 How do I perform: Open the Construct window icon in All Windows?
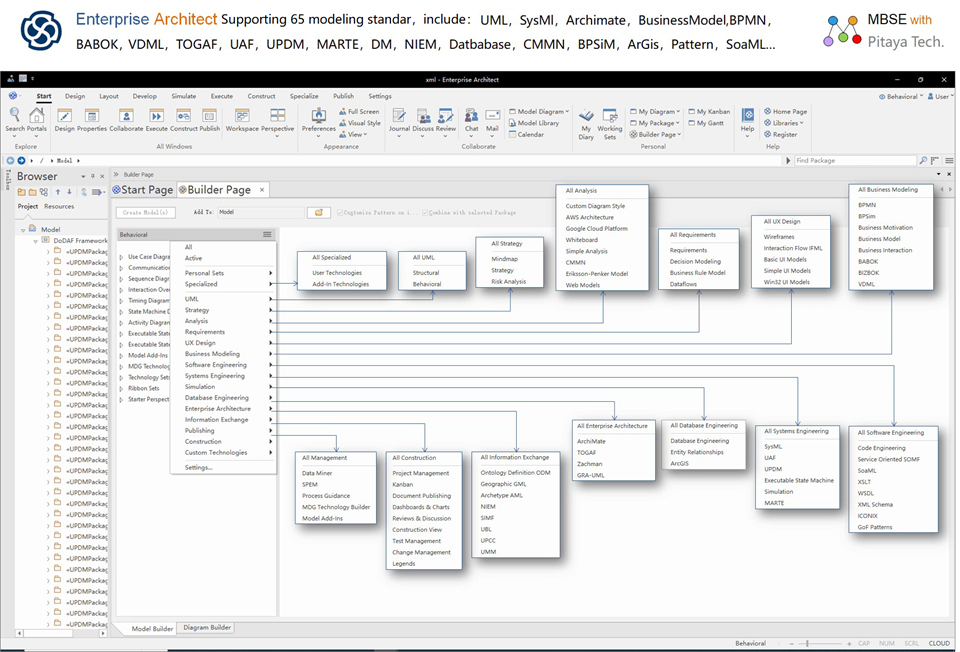coord(184,115)
